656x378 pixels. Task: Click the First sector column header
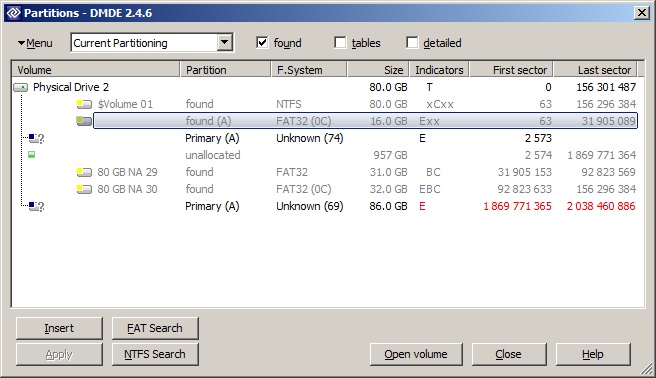(511, 69)
